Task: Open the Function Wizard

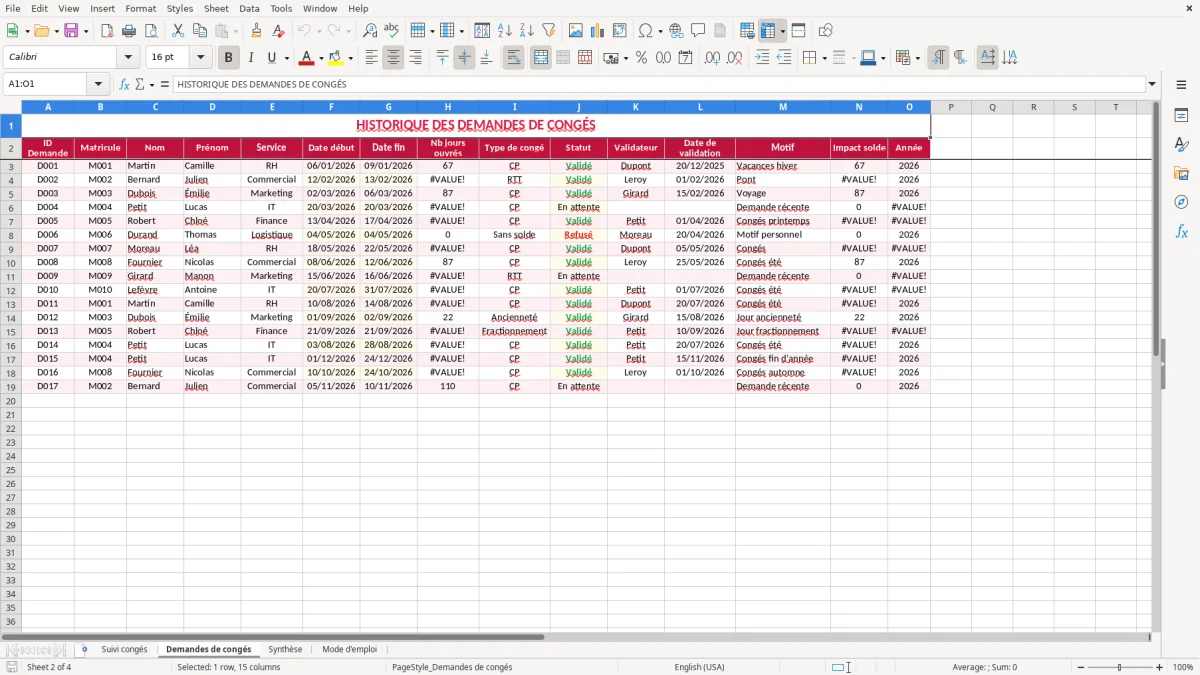Action: coord(124,84)
